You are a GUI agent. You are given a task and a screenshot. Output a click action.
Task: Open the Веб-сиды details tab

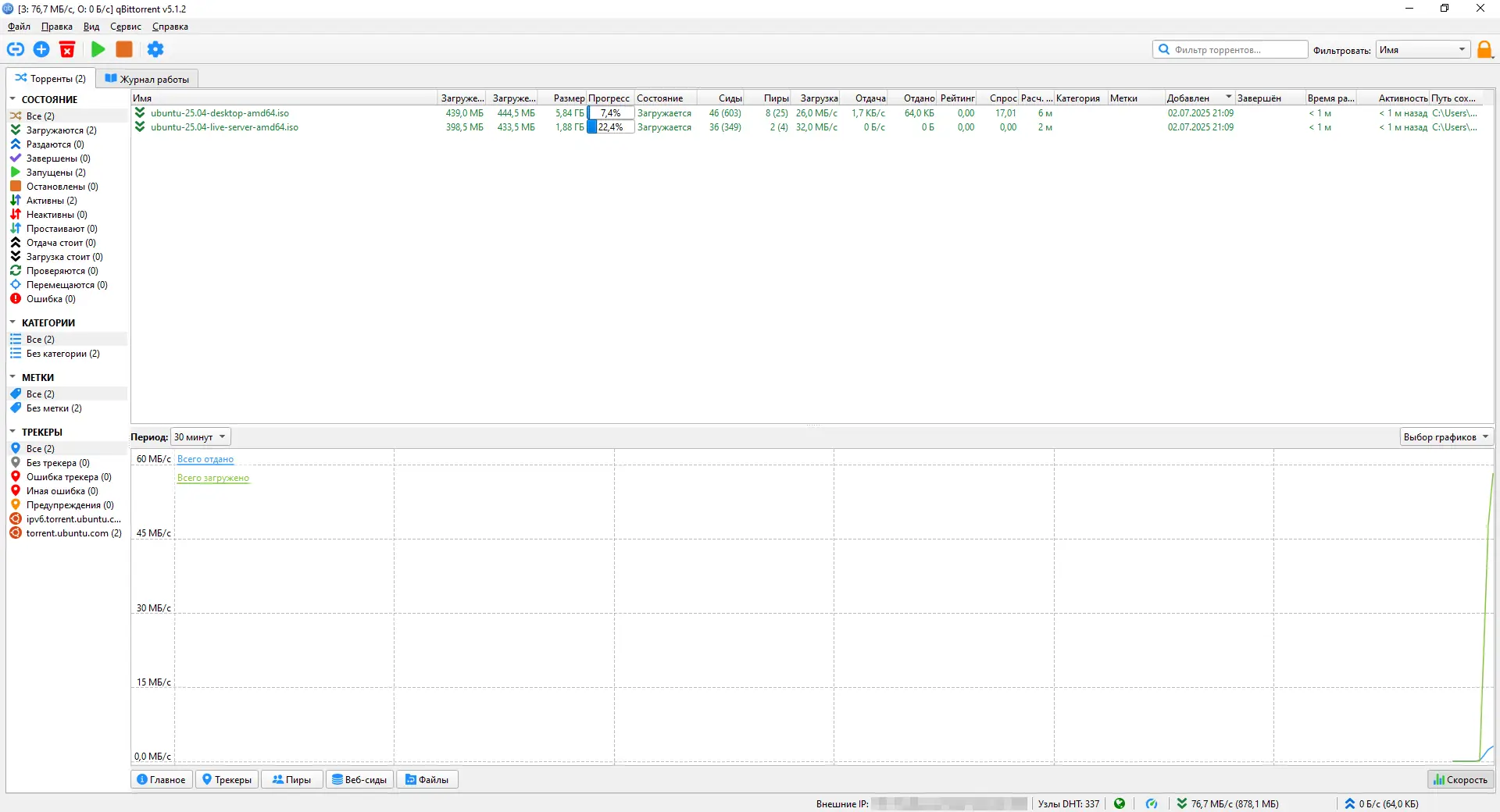pyautogui.click(x=359, y=779)
